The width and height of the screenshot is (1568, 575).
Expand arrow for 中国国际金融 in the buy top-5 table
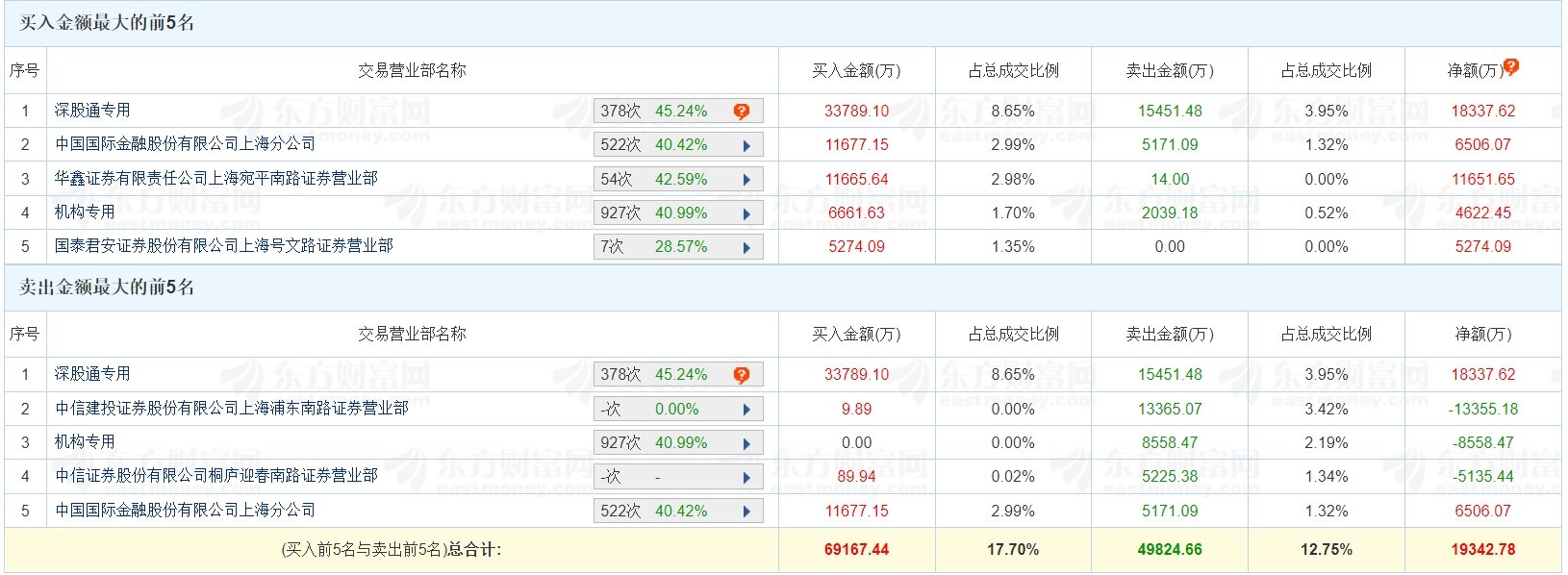point(746,146)
